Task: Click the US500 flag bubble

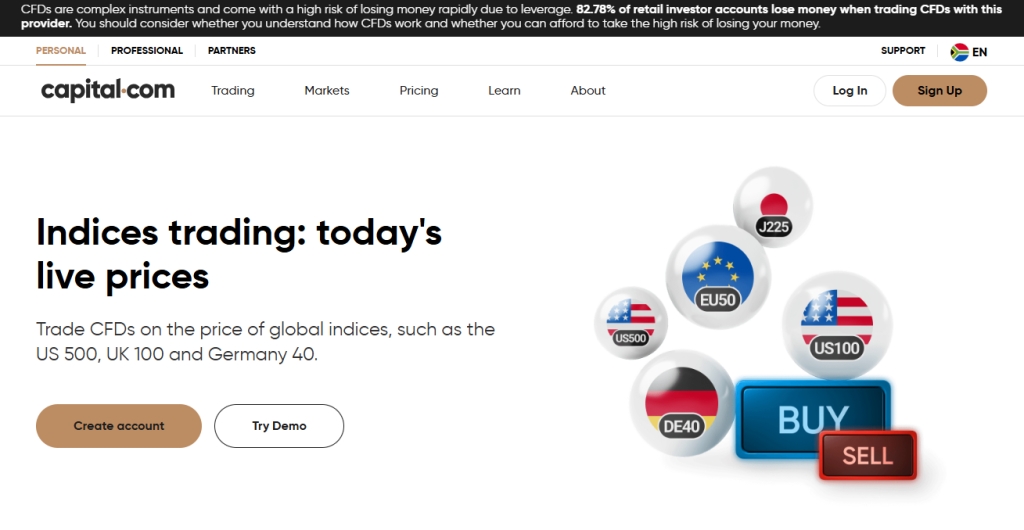Action: [x=630, y=322]
